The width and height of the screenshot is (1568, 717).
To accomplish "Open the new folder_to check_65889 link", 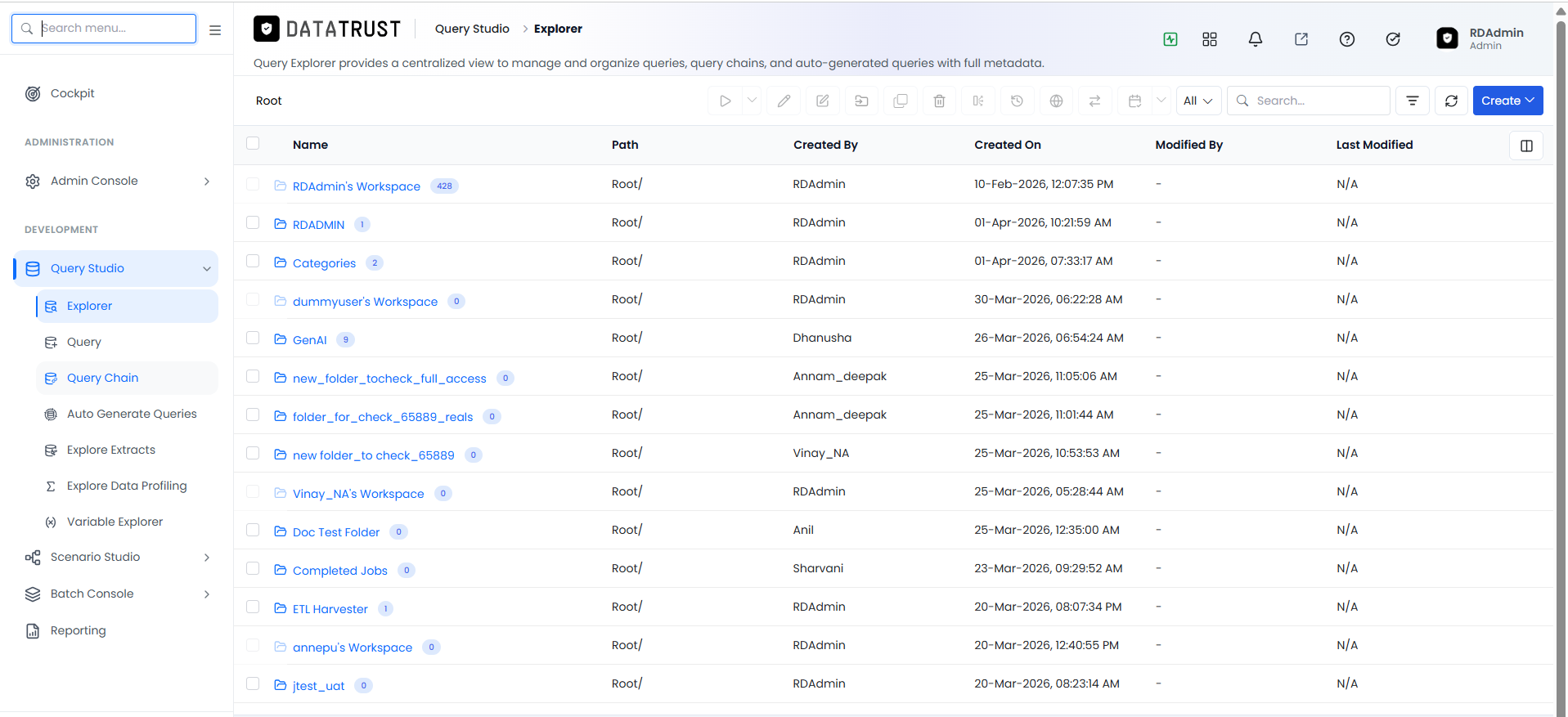I will tap(374, 455).
